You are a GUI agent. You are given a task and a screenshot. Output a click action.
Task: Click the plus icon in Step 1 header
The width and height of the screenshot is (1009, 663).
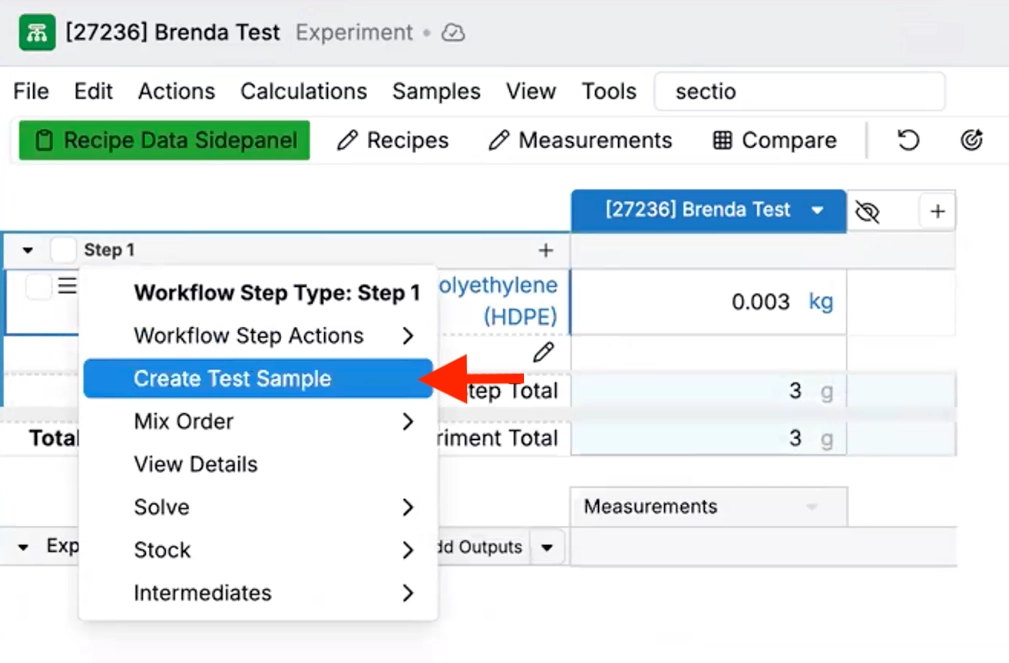coord(546,250)
